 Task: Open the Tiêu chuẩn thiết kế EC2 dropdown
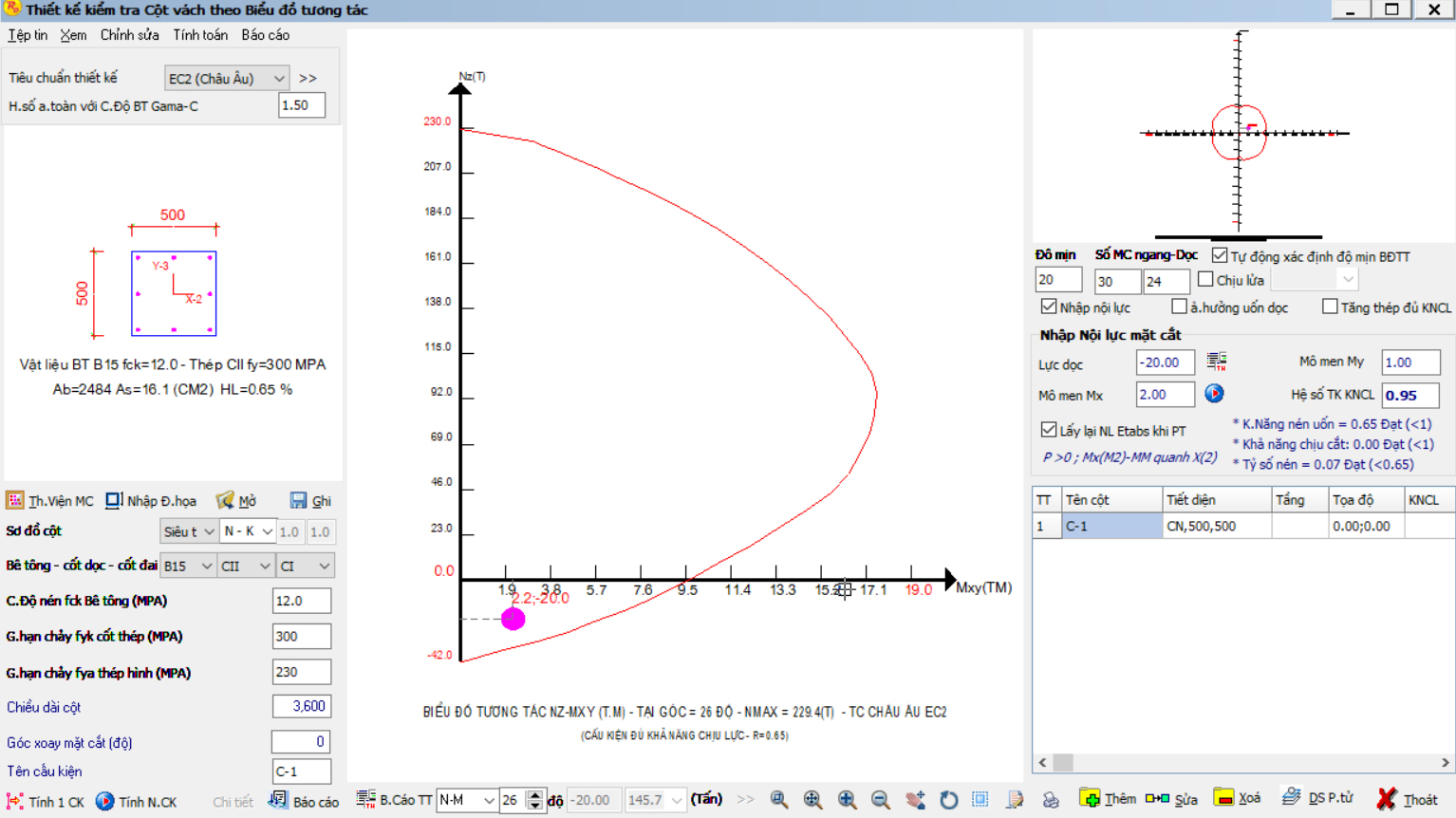coord(226,78)
